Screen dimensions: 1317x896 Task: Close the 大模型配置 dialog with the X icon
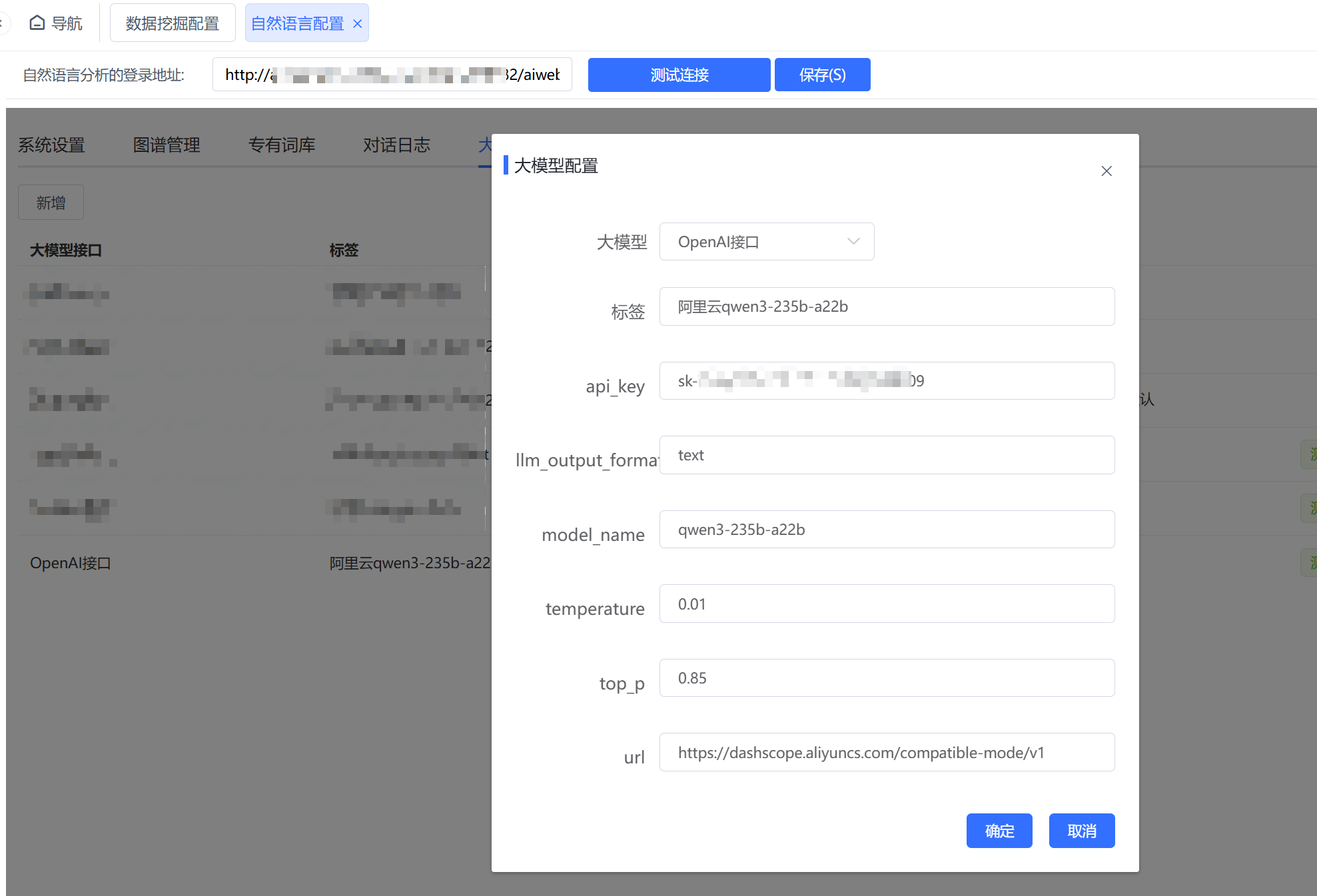click(x=1106, y=171)
